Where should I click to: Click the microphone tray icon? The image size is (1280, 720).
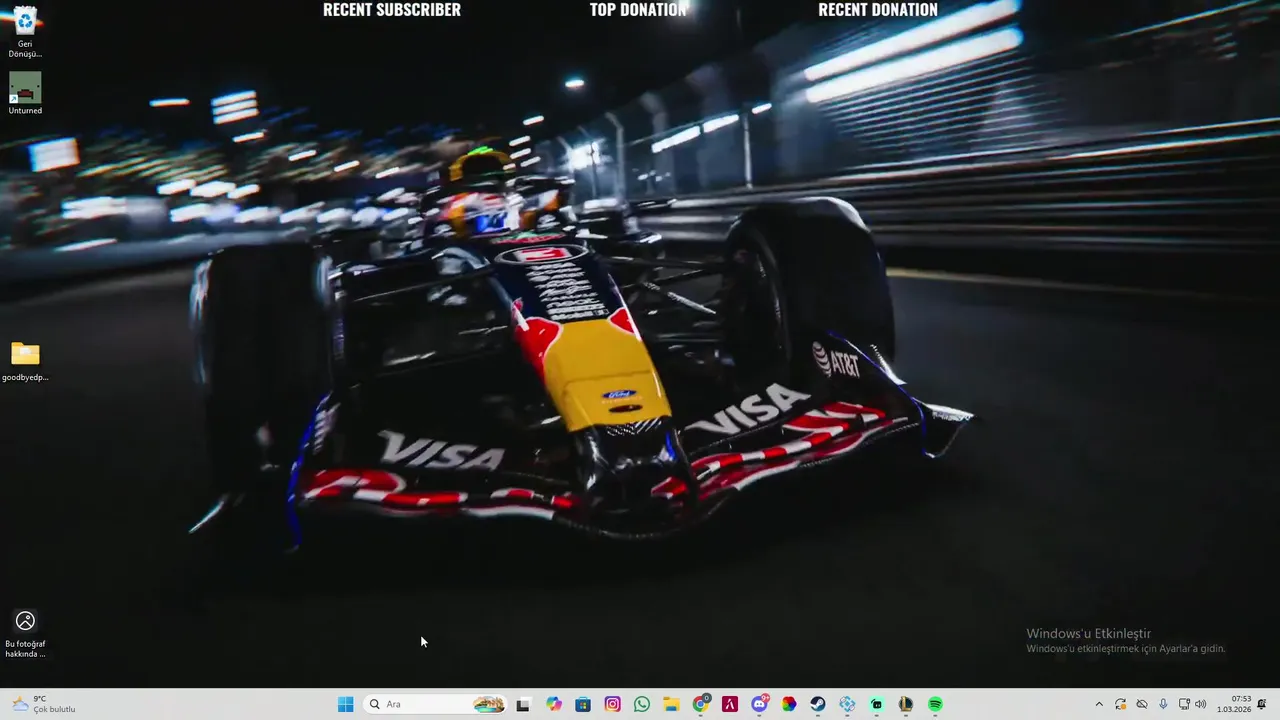[x=1163, y=704]
